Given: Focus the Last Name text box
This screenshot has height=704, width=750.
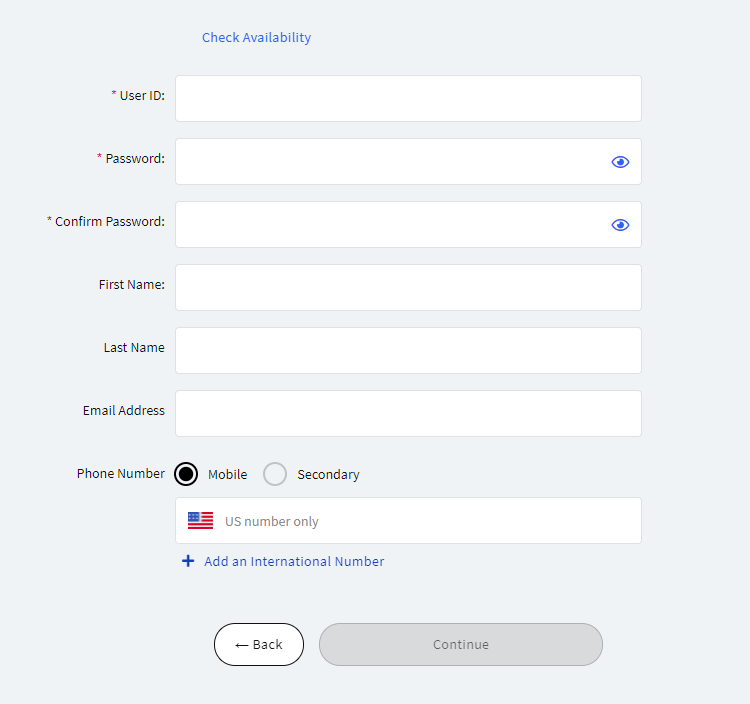Looking at the screenshot, I should click(408, 351).
